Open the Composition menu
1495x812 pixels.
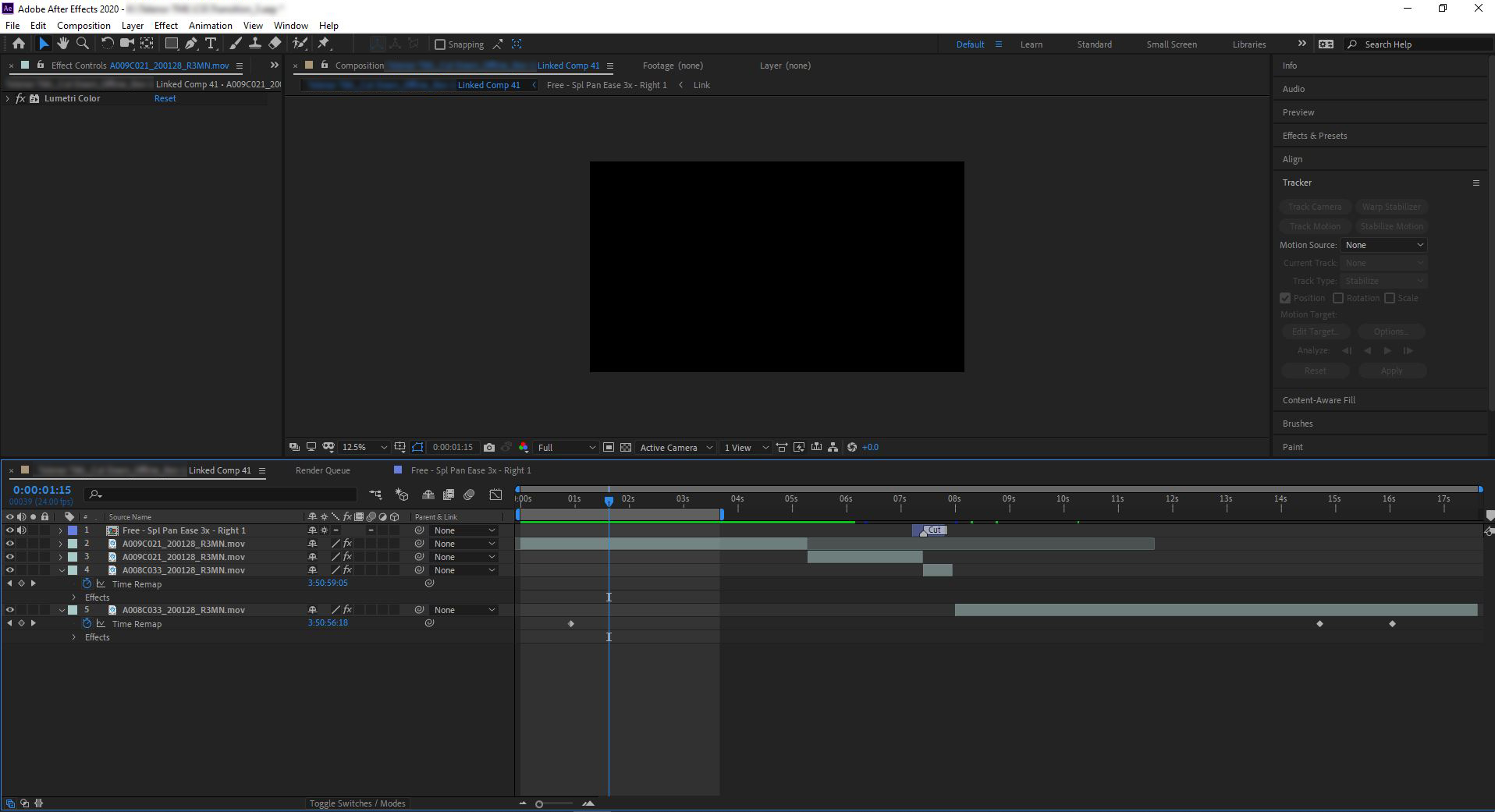(83, 25)
